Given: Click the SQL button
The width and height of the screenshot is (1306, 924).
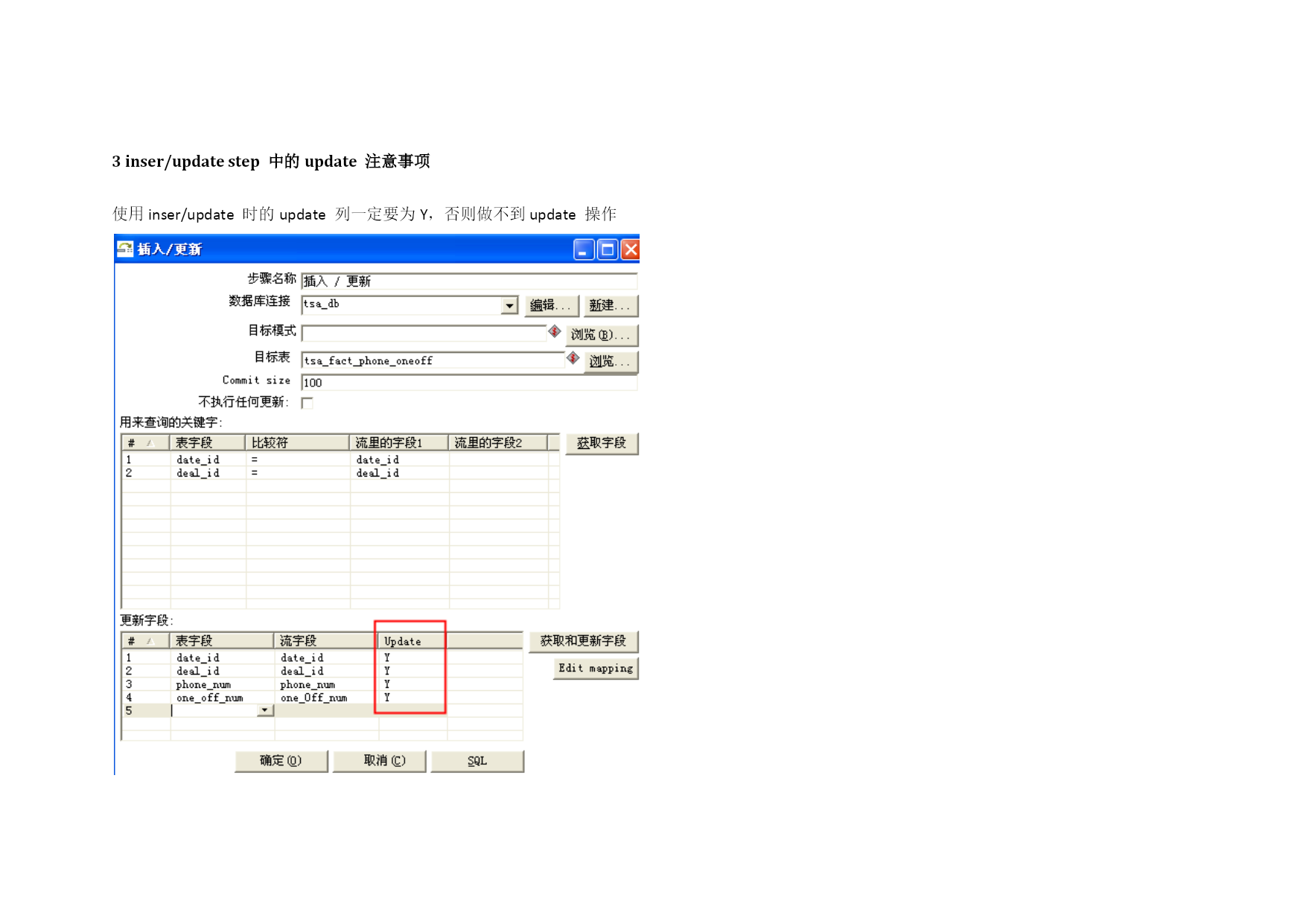Looking at the screenshot, I should click(477, 761).
